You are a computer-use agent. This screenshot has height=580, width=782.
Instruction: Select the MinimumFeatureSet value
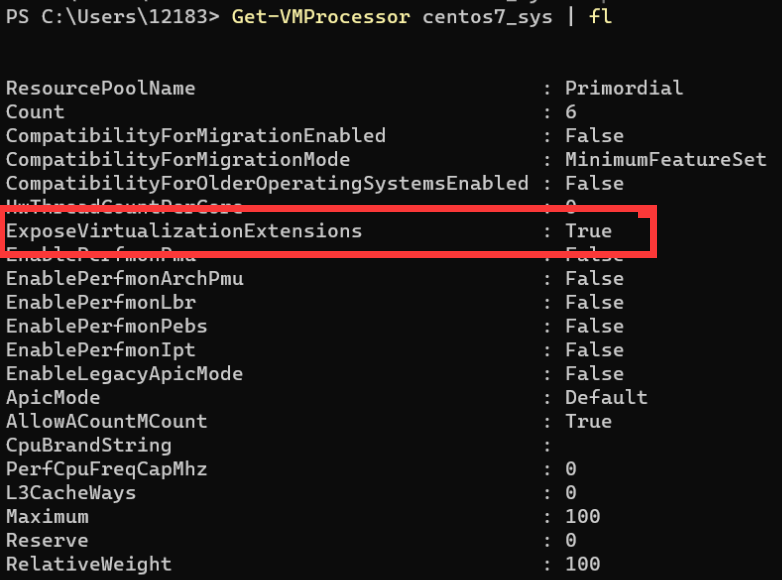click(666, 160)
